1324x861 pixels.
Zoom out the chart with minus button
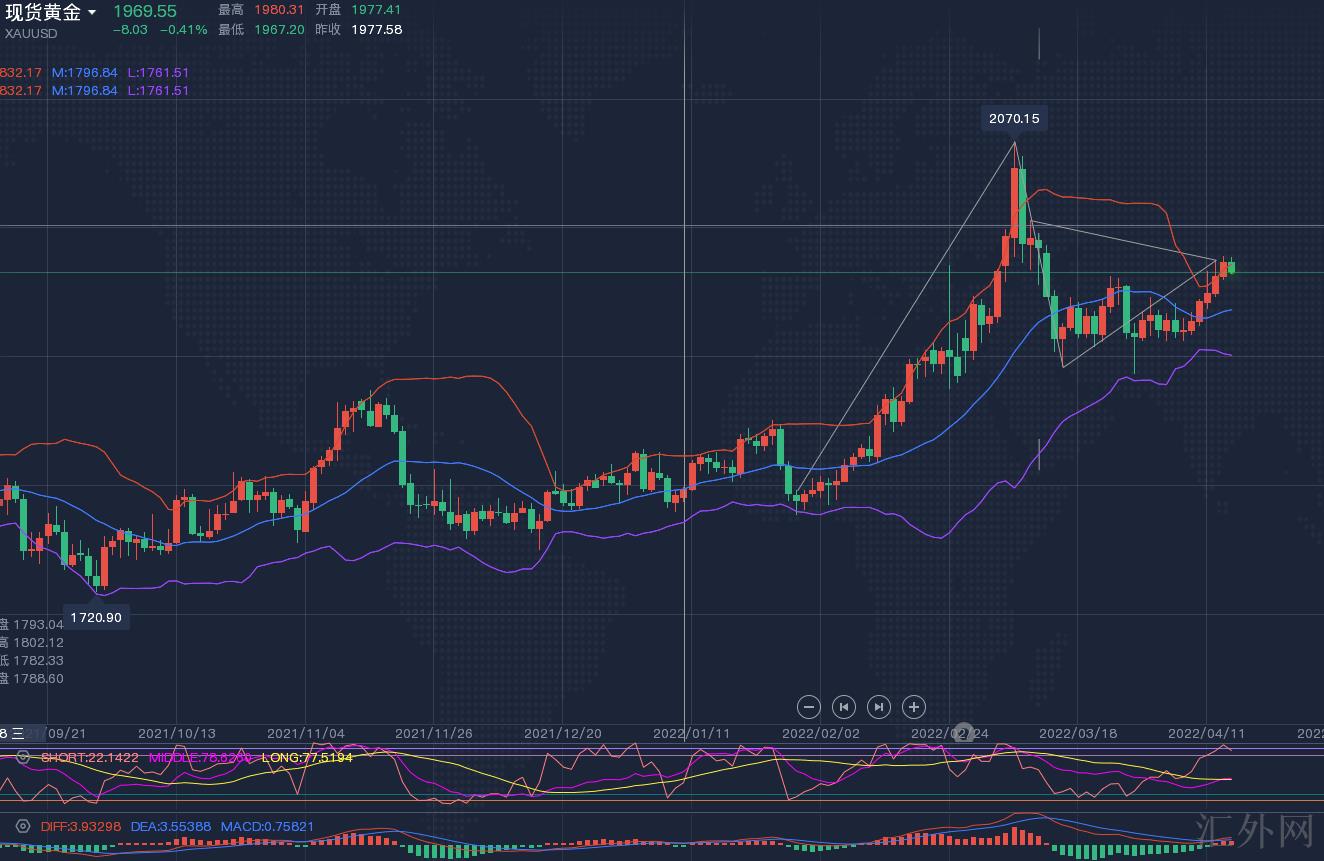pyautogui.click(x=809, y=707)
